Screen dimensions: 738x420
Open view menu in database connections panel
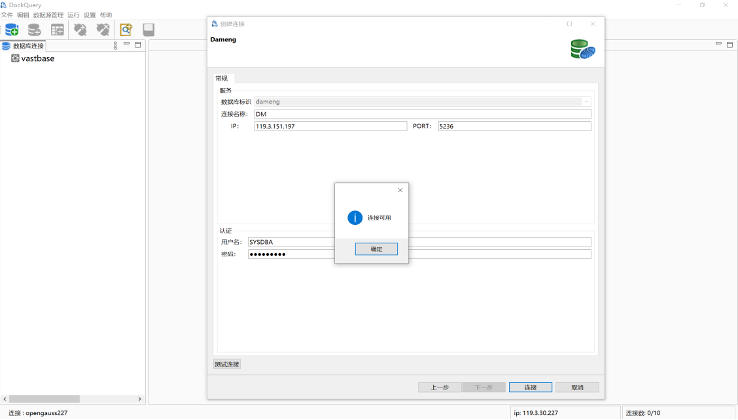click(115, 45)
